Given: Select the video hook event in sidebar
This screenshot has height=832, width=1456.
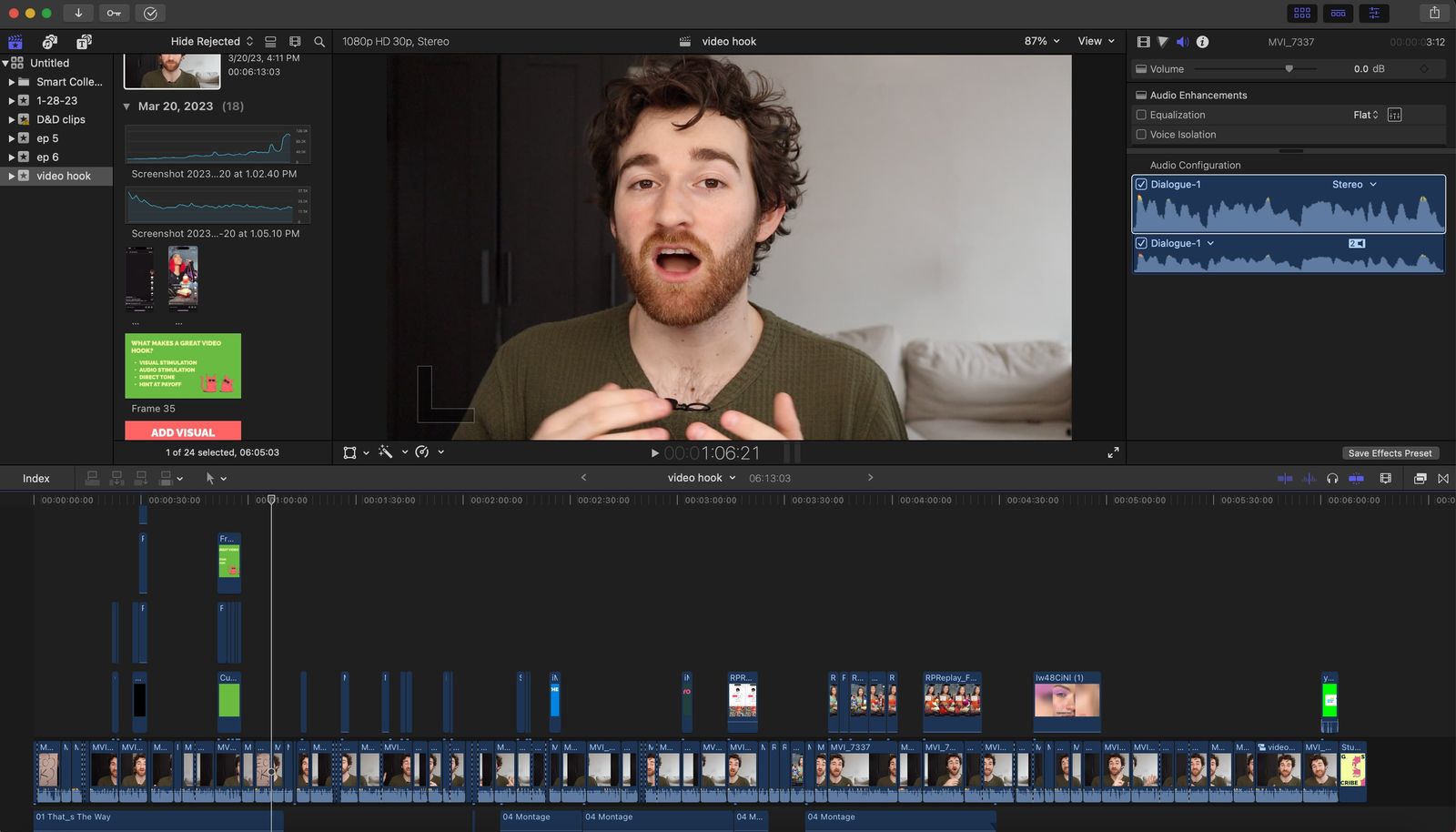Looking at the screenshot, I should click(66, 176).
